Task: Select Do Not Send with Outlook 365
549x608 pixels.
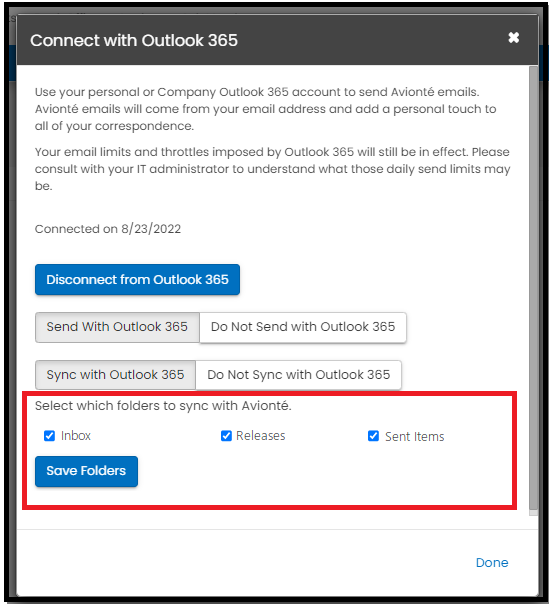Action: click(303, 327)
